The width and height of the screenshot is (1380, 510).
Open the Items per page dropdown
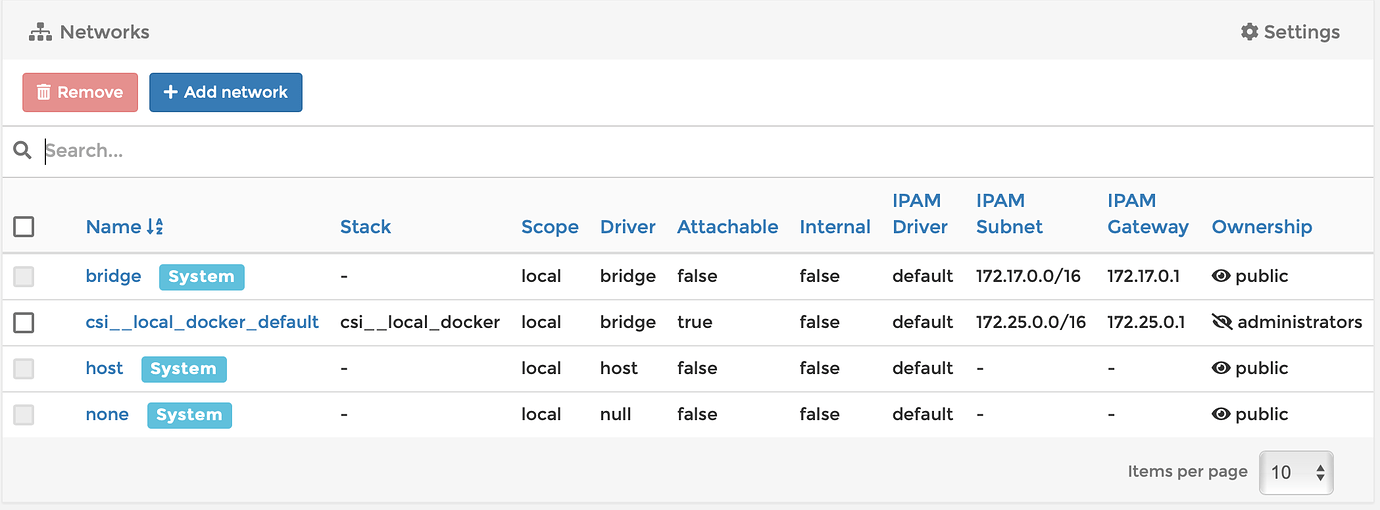tap(1296, 472)
